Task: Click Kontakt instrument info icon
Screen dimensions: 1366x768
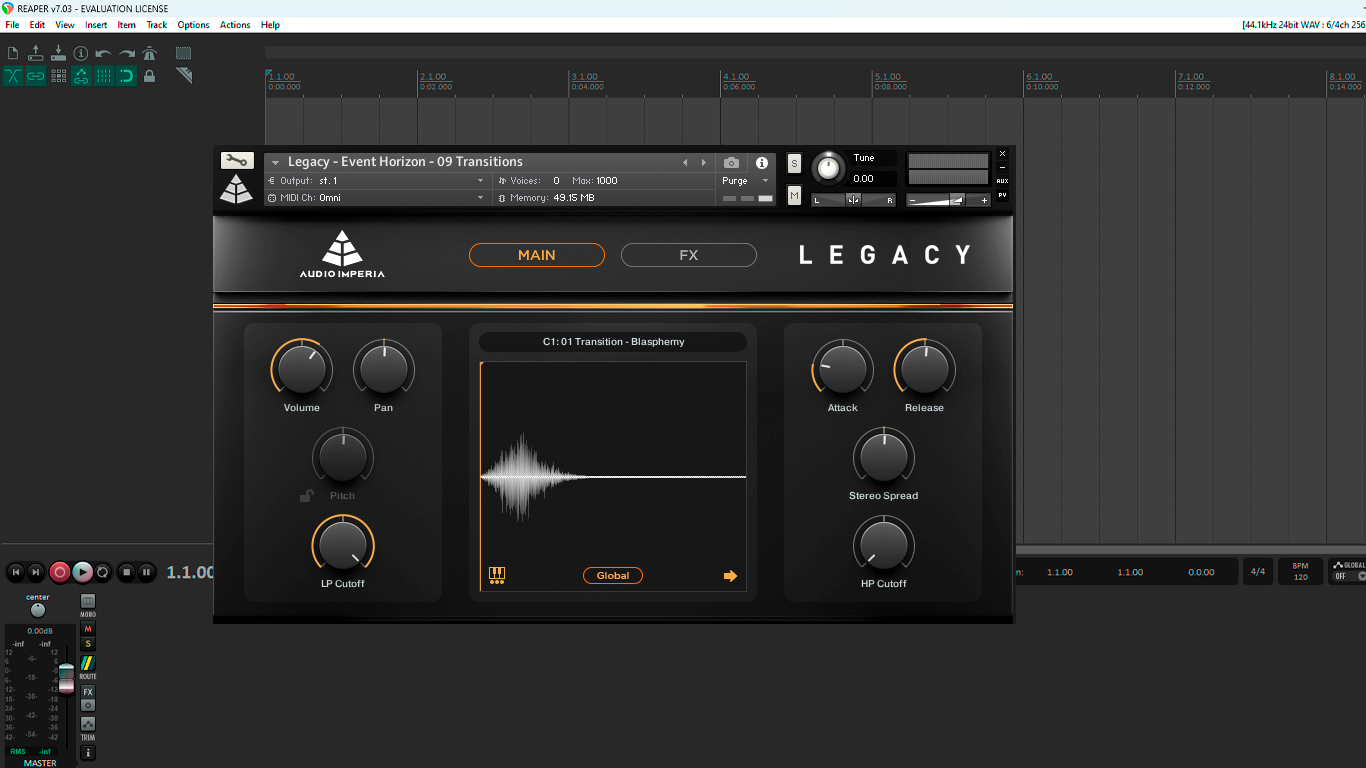Action: pos(762,162)
